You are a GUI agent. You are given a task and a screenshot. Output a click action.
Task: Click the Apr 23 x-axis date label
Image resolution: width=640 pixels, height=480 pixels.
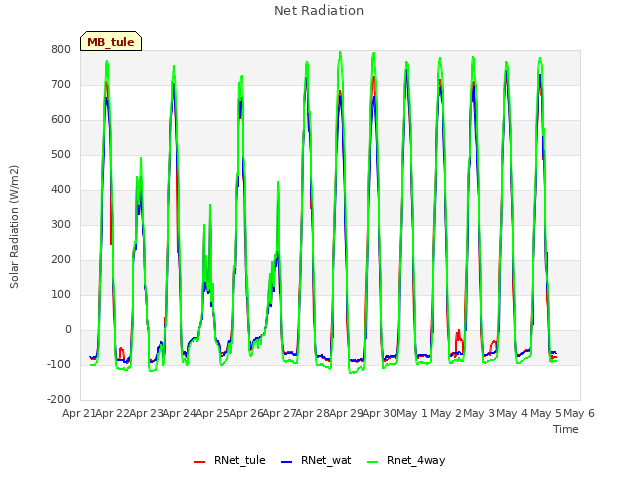point(146,413)
